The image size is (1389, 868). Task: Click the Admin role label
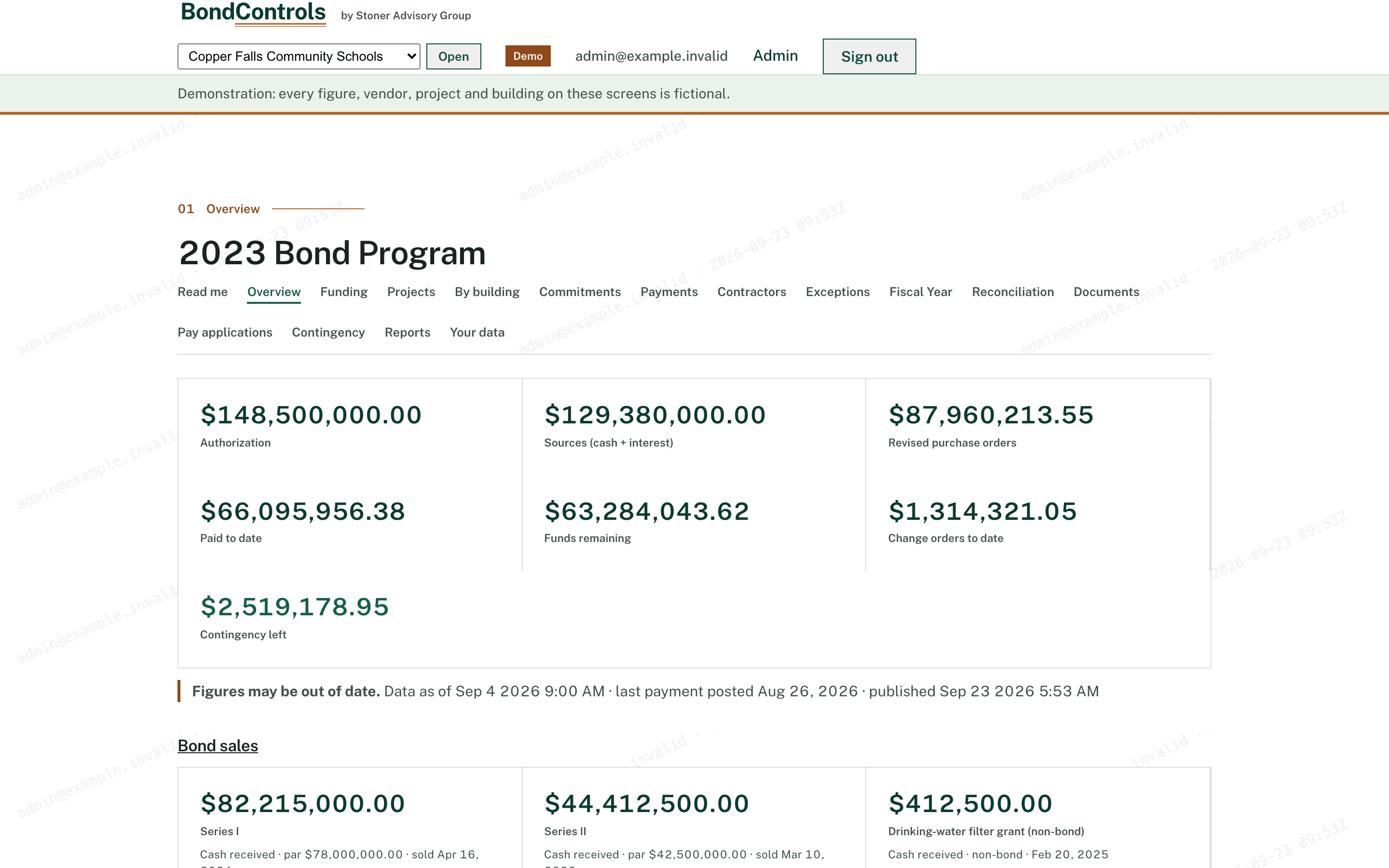pyautogui.click(x=775, y=55)
